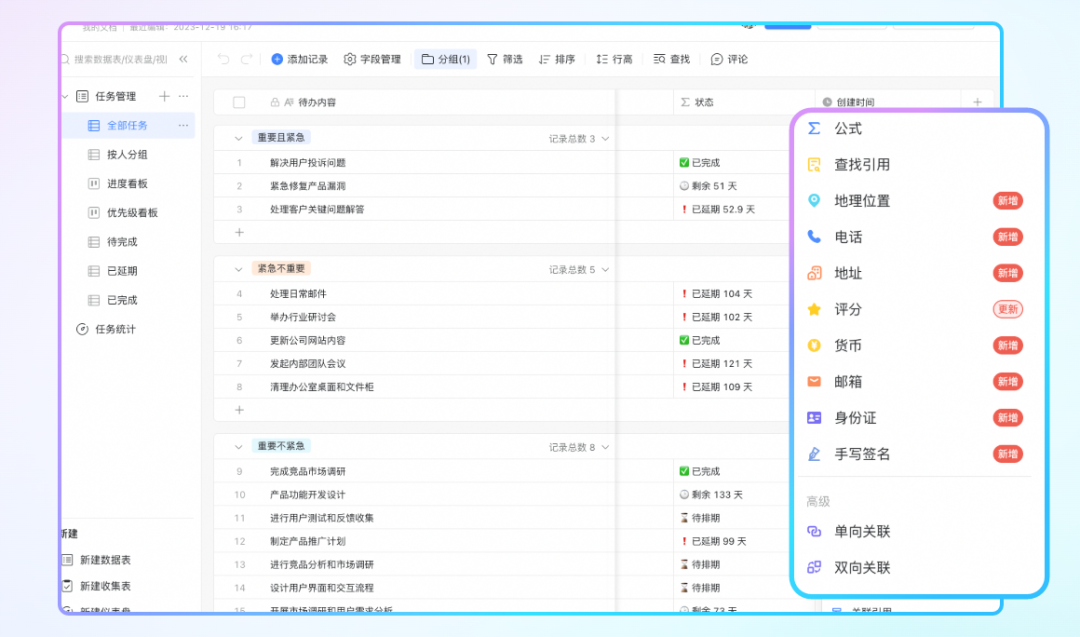Collapse the 重要且紧急 group
This screenshot has height=637, width=1080.
click(x=238, y=138)
